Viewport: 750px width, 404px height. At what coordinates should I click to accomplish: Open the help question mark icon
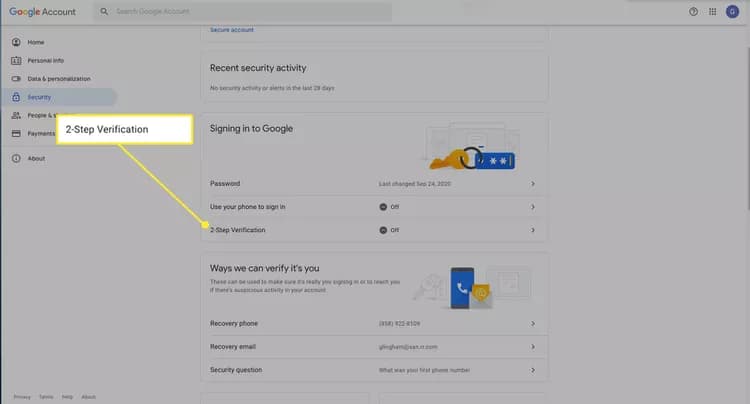pyautogui.click(x=693, y=11)
